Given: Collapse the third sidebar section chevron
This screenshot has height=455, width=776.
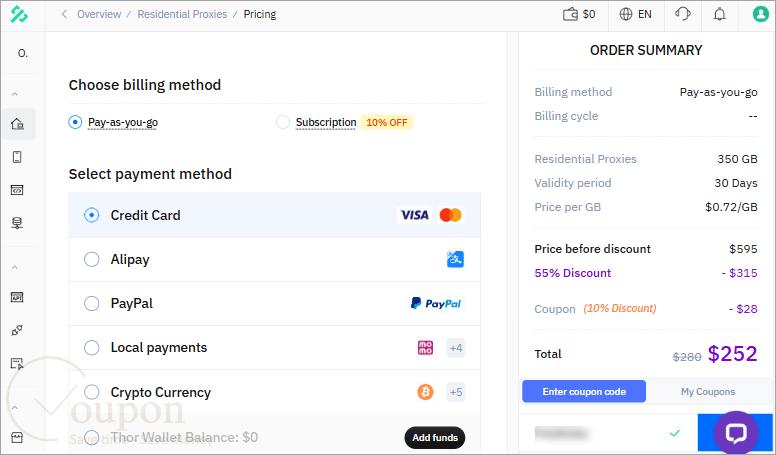Looking at the screenshot, I should 15,408.
